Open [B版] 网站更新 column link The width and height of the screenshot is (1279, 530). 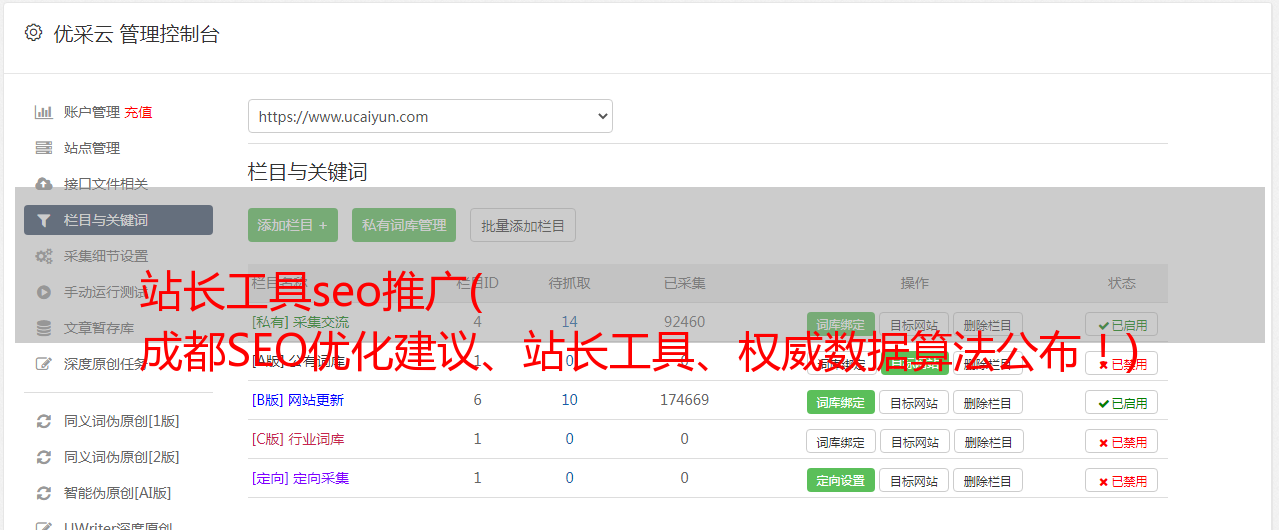pos(298,400)
